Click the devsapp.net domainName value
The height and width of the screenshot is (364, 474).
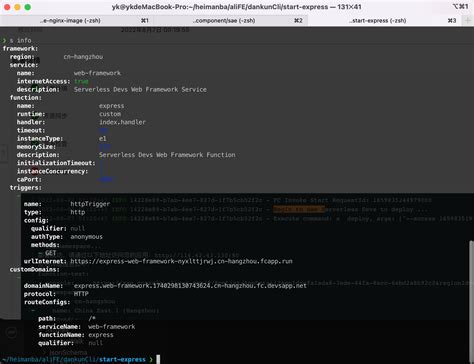(190, 286)
